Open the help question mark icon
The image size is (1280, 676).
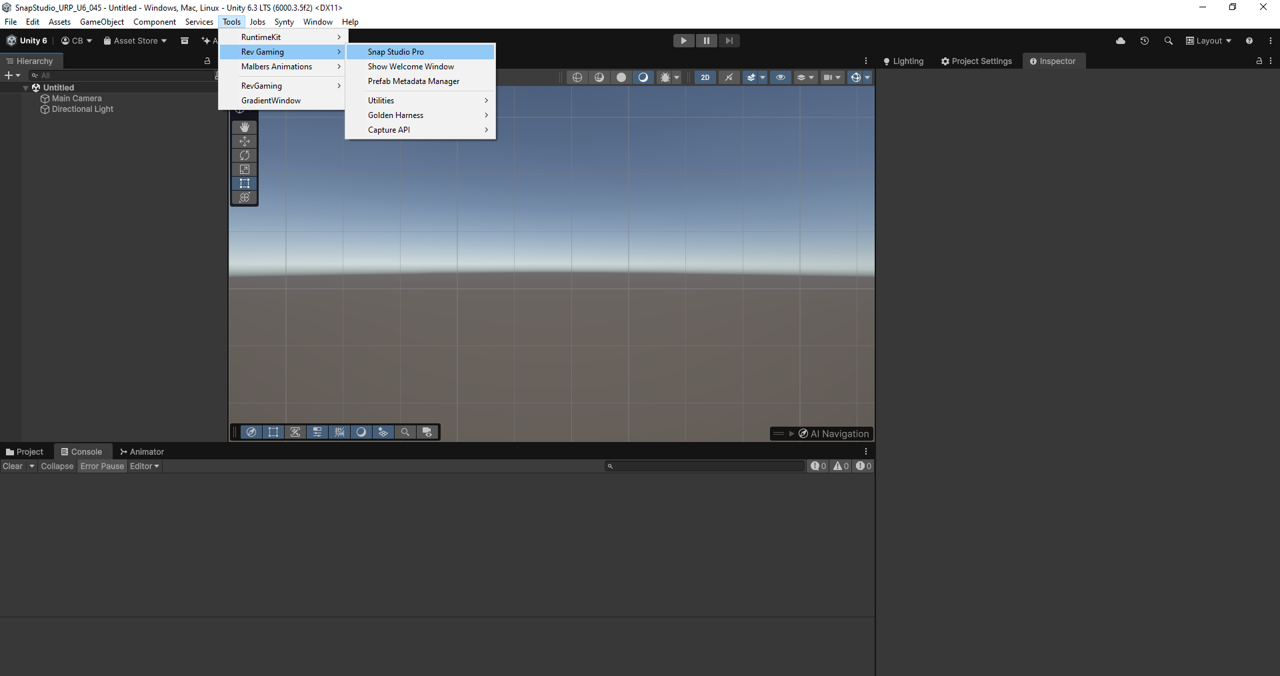pos(1249,41)
